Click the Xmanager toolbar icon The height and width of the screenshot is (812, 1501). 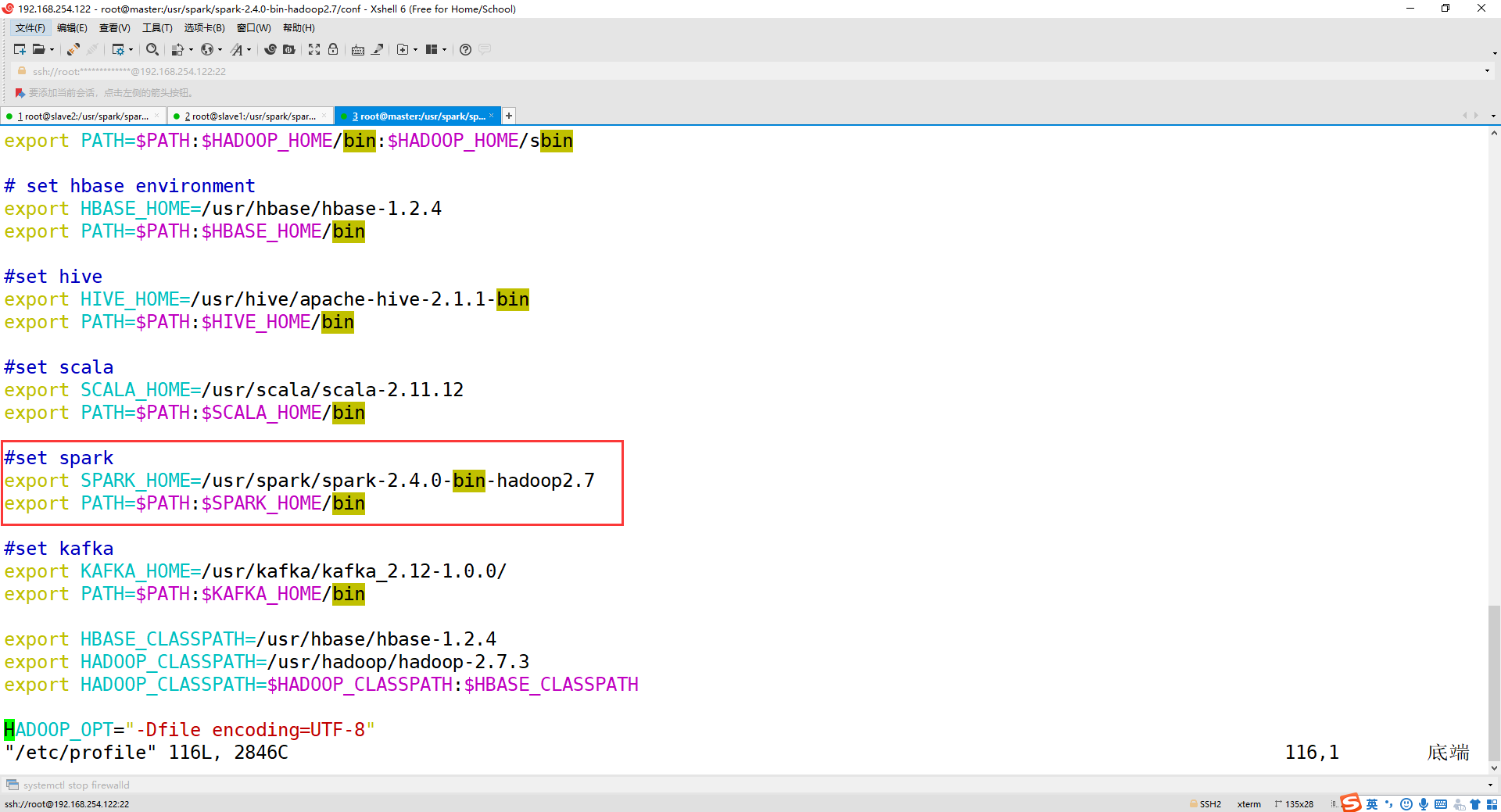point(289,49)
